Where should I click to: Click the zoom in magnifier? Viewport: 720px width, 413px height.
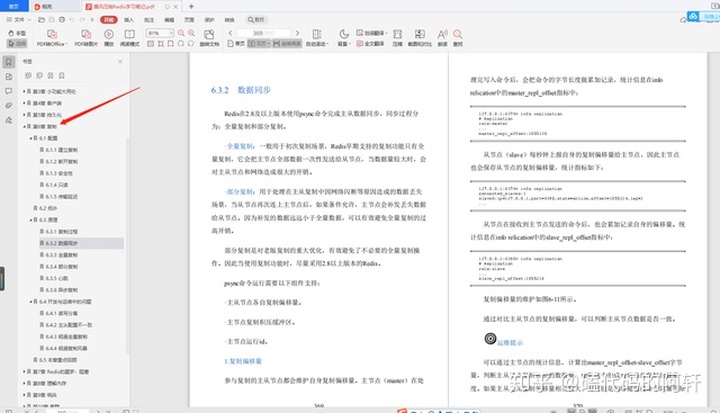(x=191, y=33)
